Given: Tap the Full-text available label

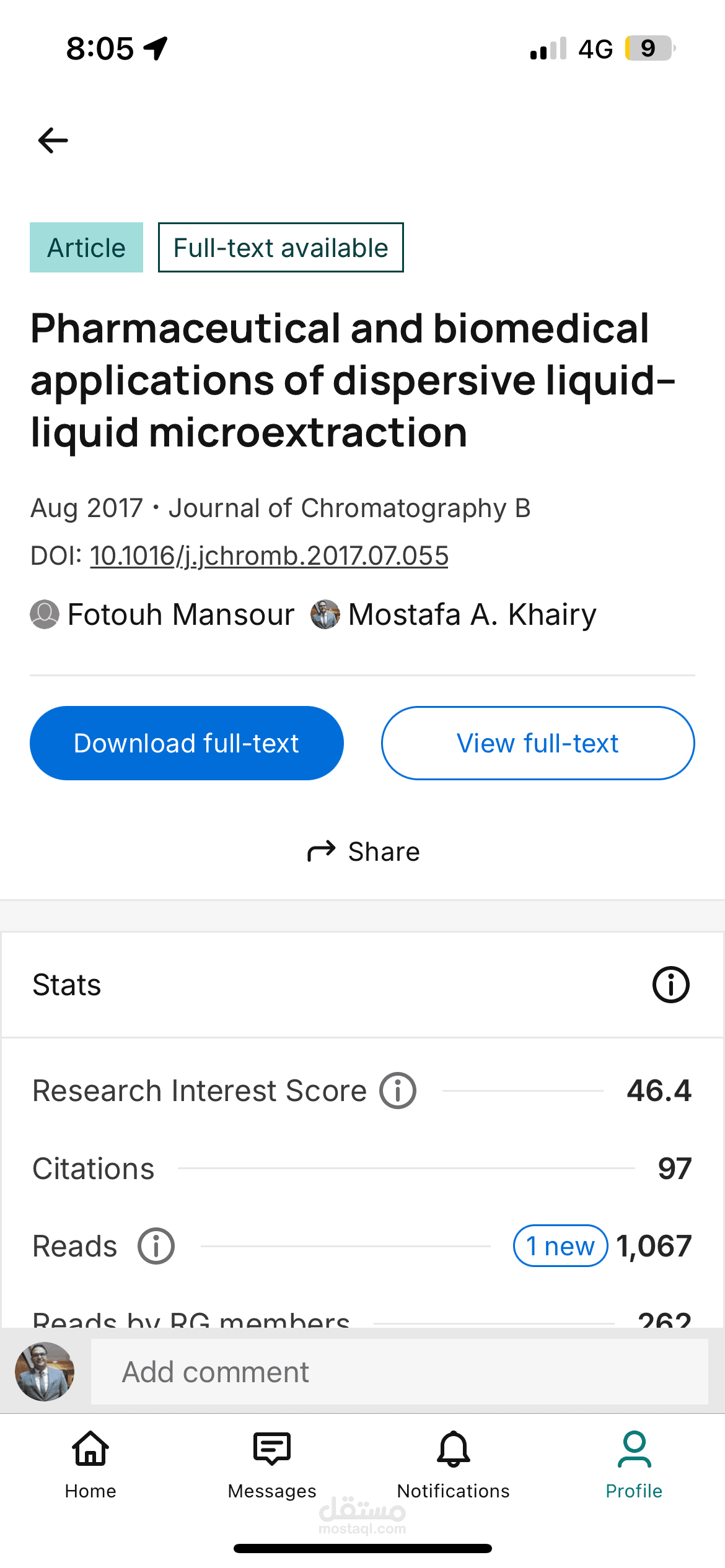Looking at the screenshot, I should (x=281, y=248).
